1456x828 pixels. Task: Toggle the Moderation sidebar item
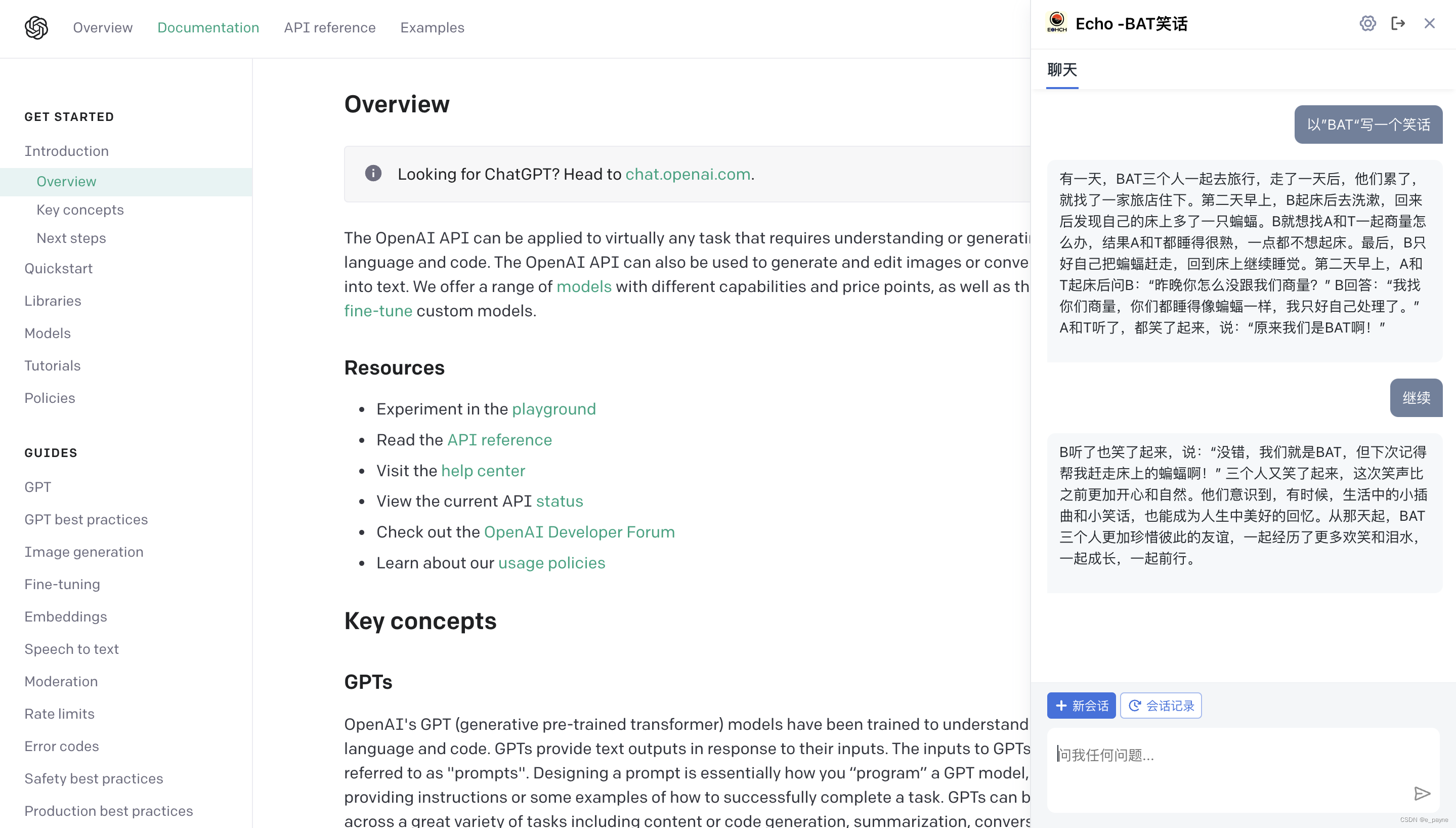point(61,681)
